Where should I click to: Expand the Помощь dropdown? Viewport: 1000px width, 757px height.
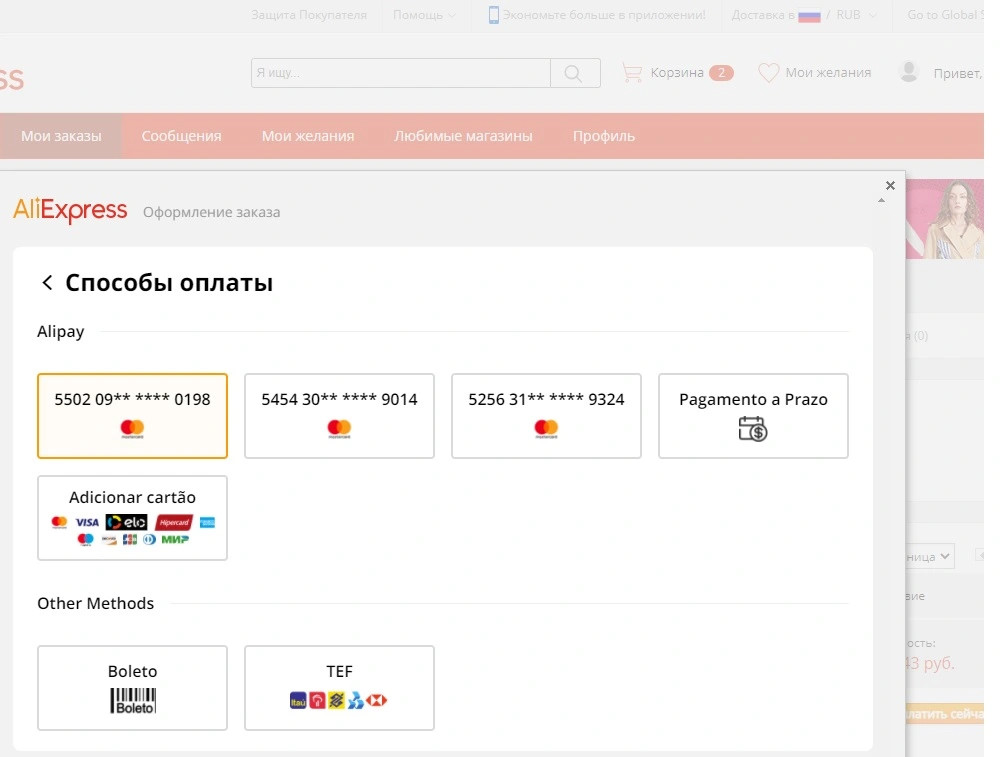coord(424,15)
